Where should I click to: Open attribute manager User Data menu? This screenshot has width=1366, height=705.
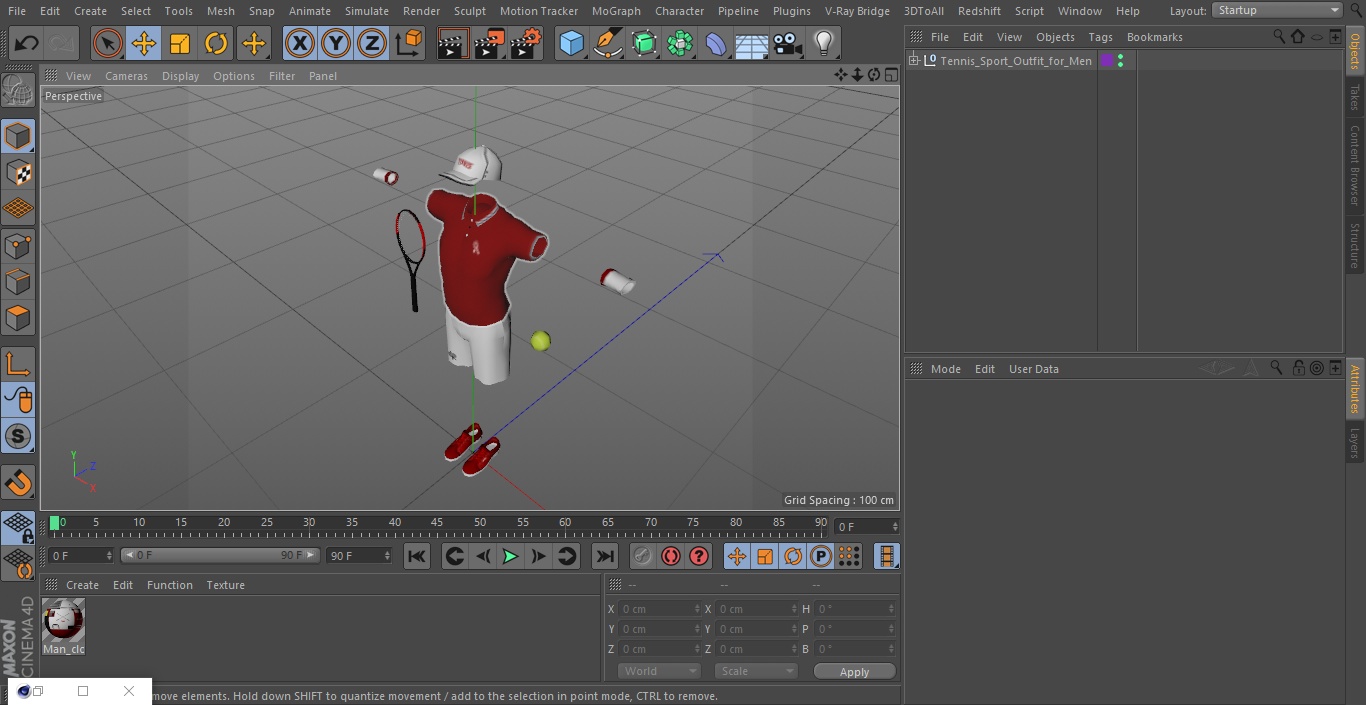pos(1033,369)
